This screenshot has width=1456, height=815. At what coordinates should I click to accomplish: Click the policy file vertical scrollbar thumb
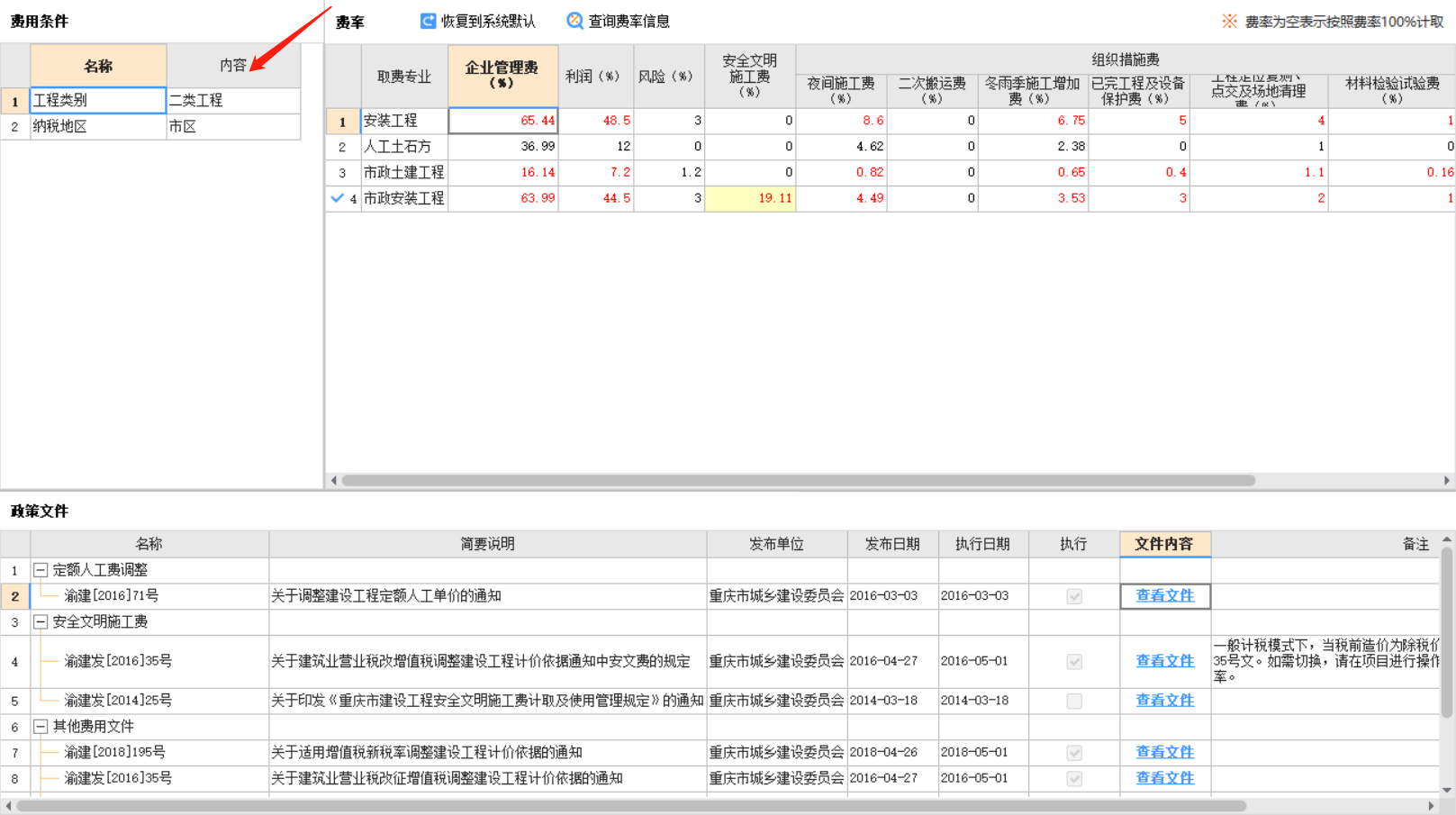click(1447, 633)
